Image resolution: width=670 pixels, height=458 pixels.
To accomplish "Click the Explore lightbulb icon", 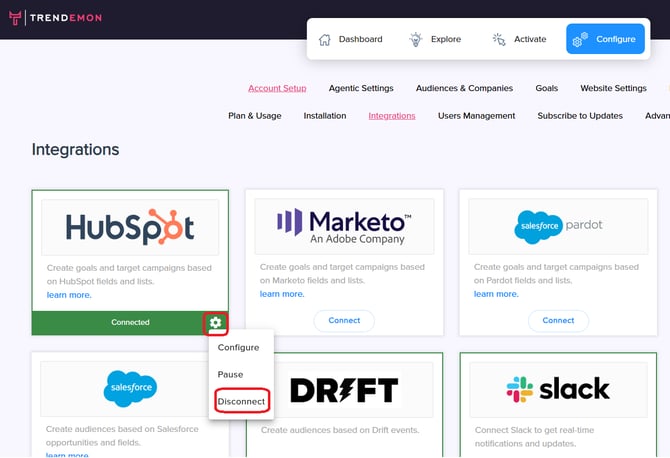I will tap(415, 39).
